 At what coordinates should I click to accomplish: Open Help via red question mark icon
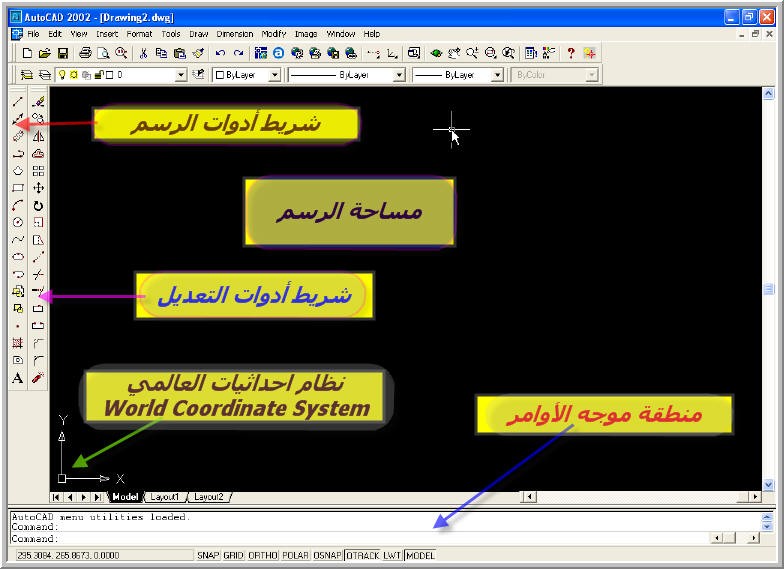[x=570, y=53]
